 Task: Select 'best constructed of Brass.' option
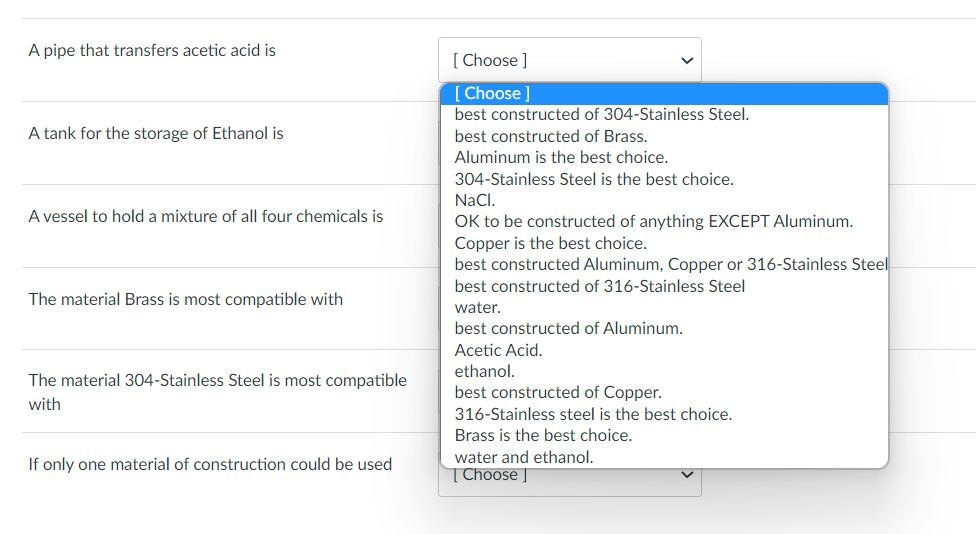(550, 136)
